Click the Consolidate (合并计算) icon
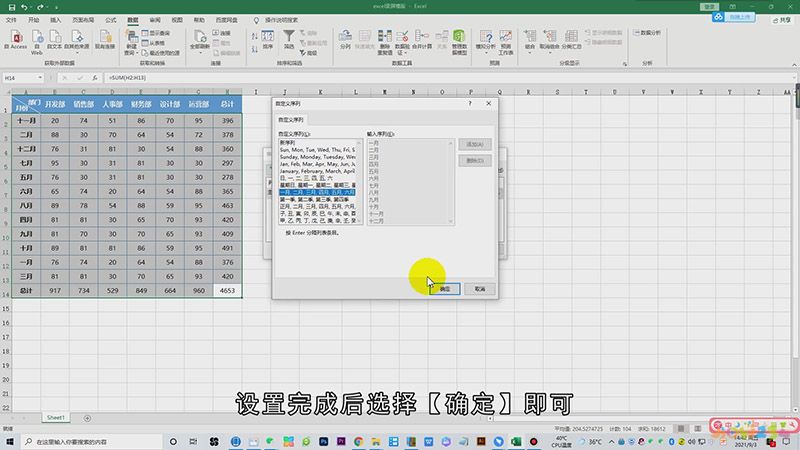Viewport: 800px width, 450px height. pyautogui.click(x=422, y=39)
